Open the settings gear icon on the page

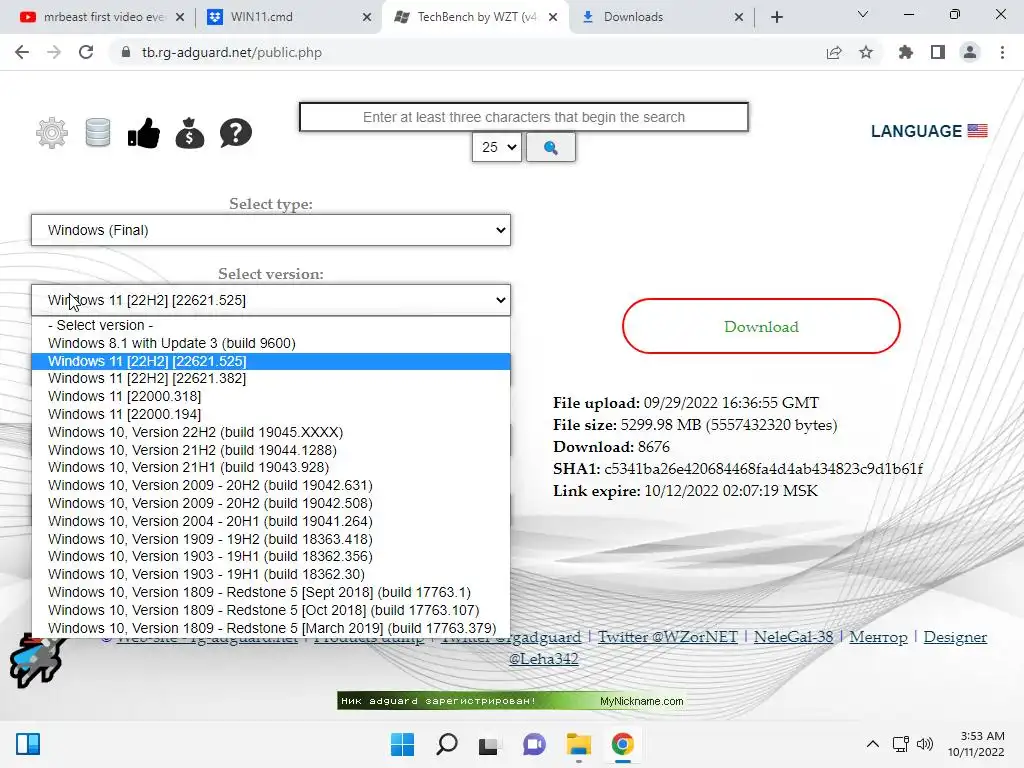(52, 133)
